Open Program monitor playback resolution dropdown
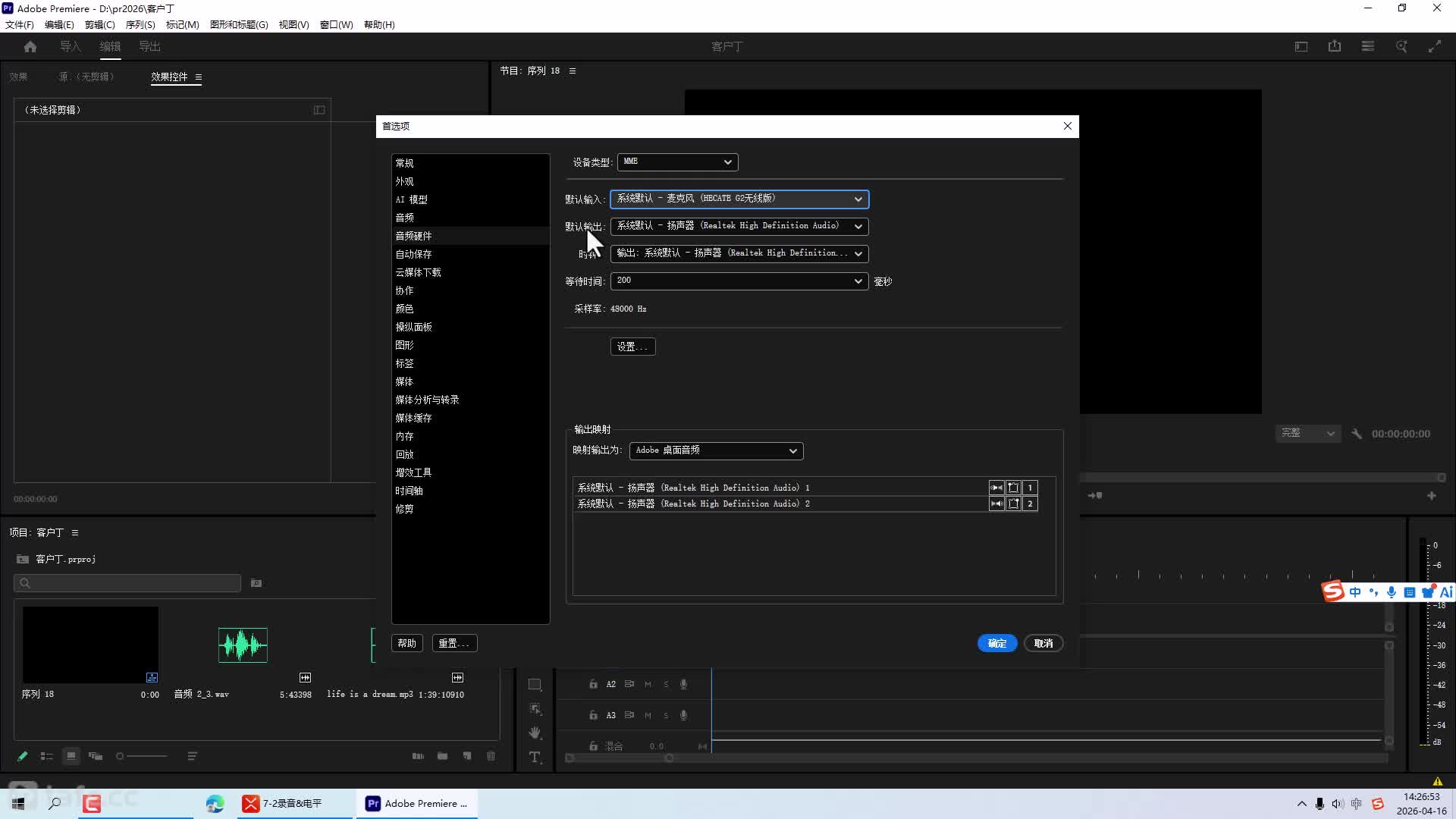 coord(1308,433)
